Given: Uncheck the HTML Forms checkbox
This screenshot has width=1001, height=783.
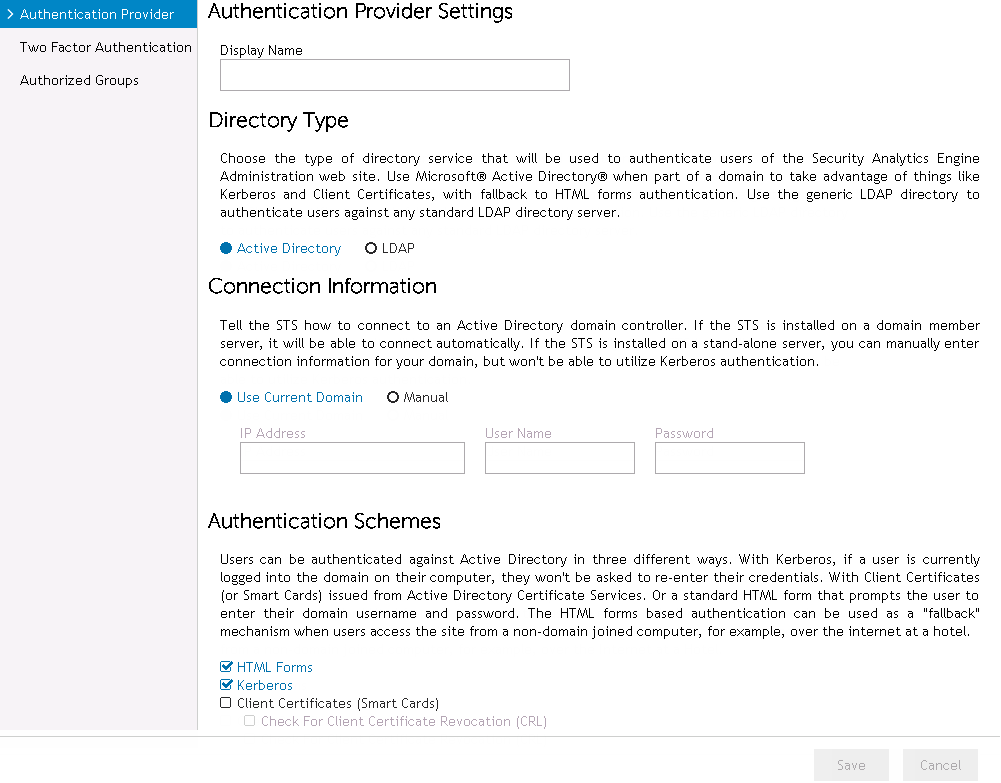Looking at the screenshot, I should point(226,667).
